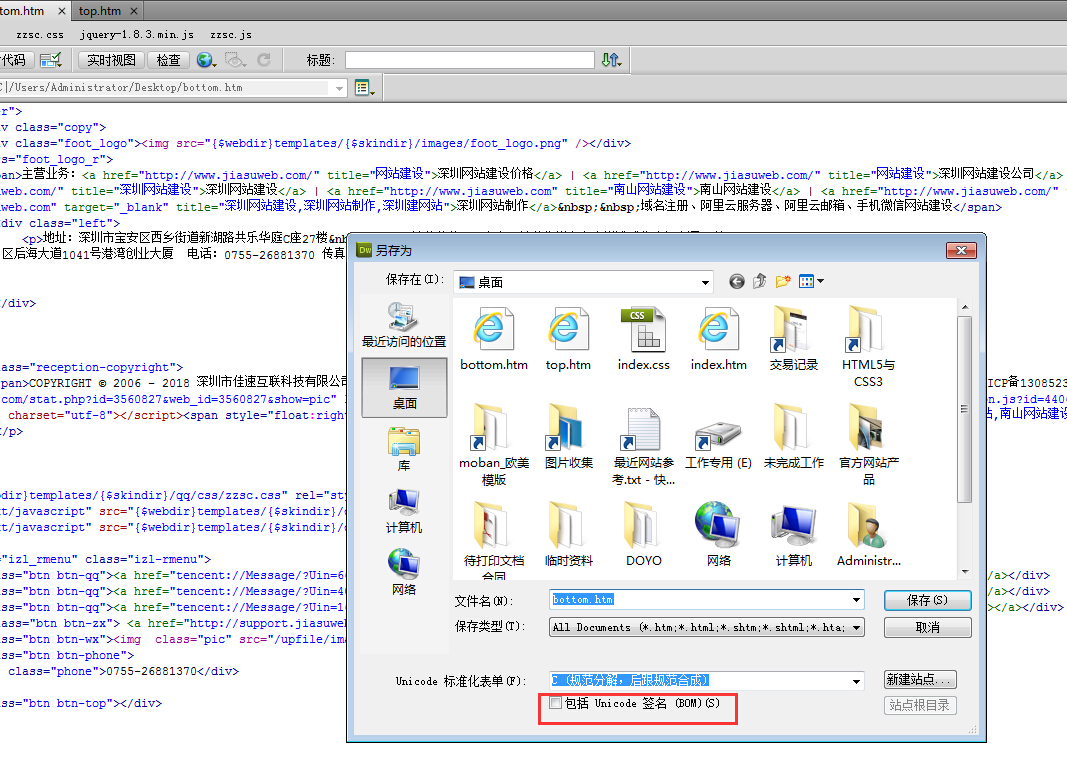Open the visual aids eye icon

[235, 61]
